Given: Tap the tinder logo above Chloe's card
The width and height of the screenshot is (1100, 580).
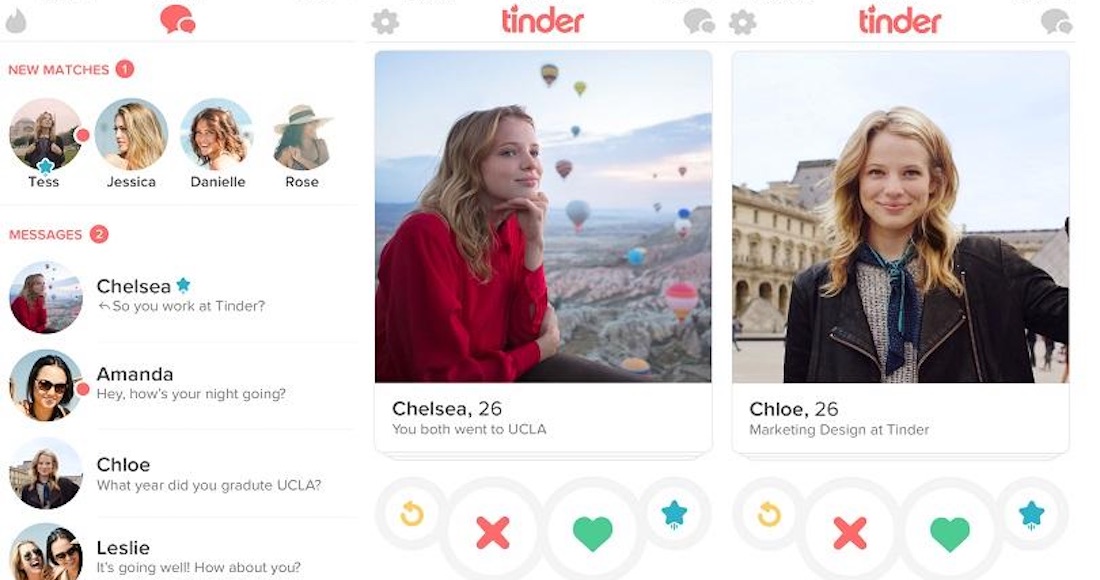Looking at the screenshot, I should pos(900,20).
